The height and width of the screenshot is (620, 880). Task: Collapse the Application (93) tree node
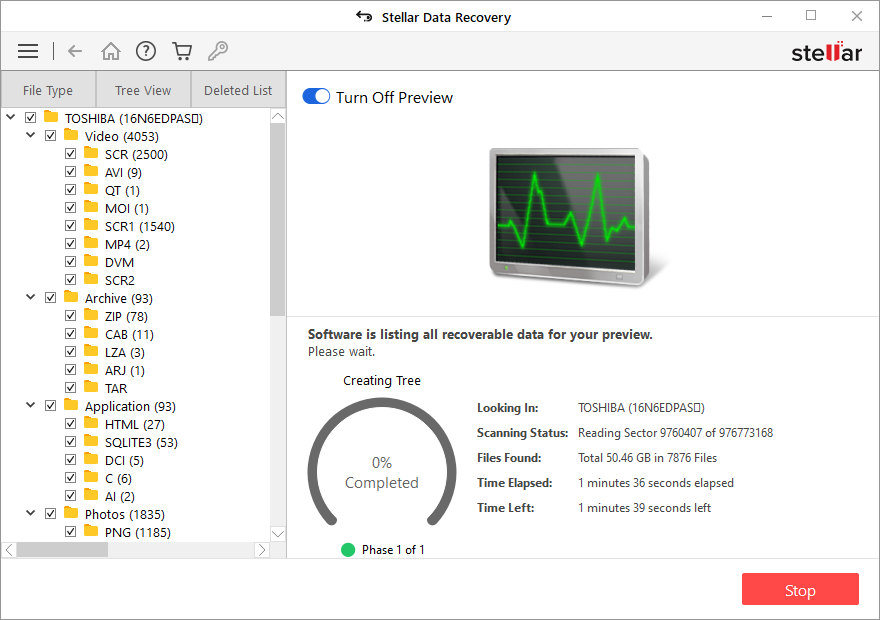31,406
